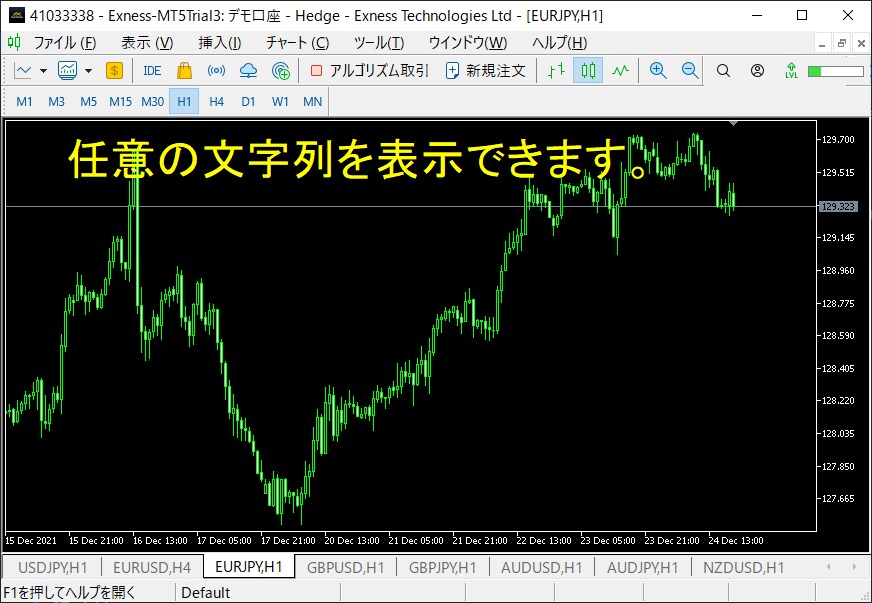Zoom in on the chart
This screenshot has height=603, width=872.
coord(658,71)
